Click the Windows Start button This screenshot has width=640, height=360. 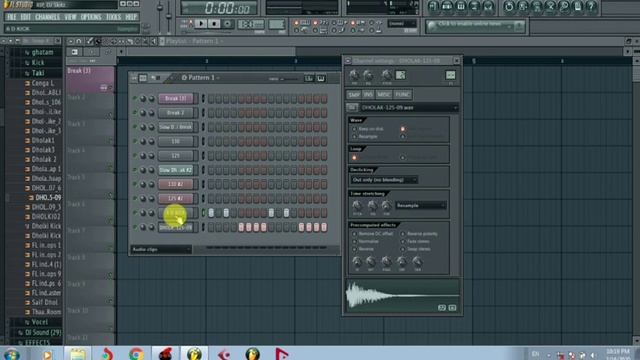(12, 354)
